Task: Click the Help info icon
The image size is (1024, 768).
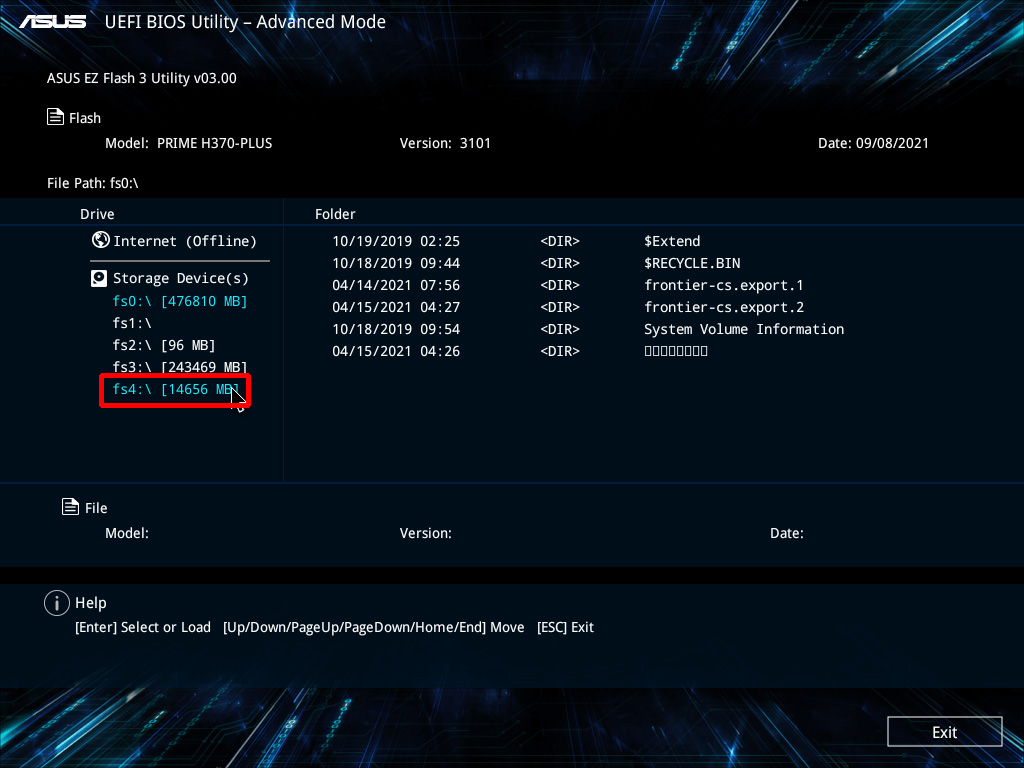Action: 57,603
